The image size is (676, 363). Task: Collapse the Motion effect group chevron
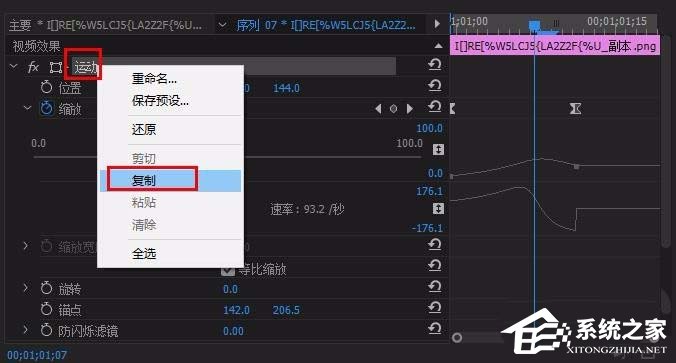tap(14, 66)
